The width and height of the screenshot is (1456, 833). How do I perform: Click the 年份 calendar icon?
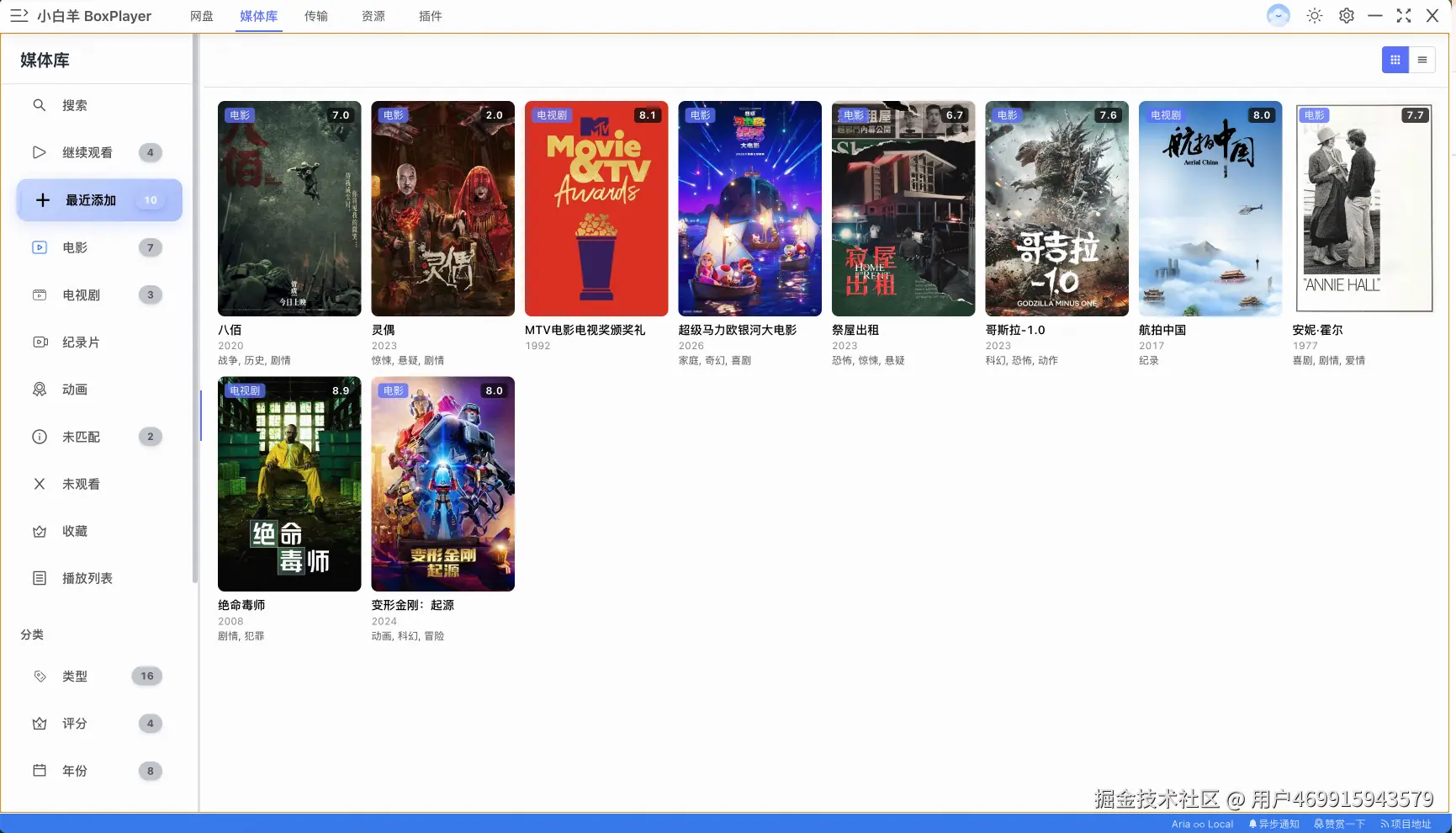click(40, 771)
